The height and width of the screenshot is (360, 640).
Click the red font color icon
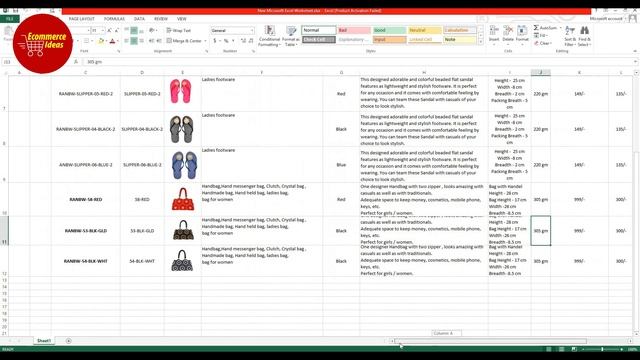pyautogui.click(x=112, y=41)
